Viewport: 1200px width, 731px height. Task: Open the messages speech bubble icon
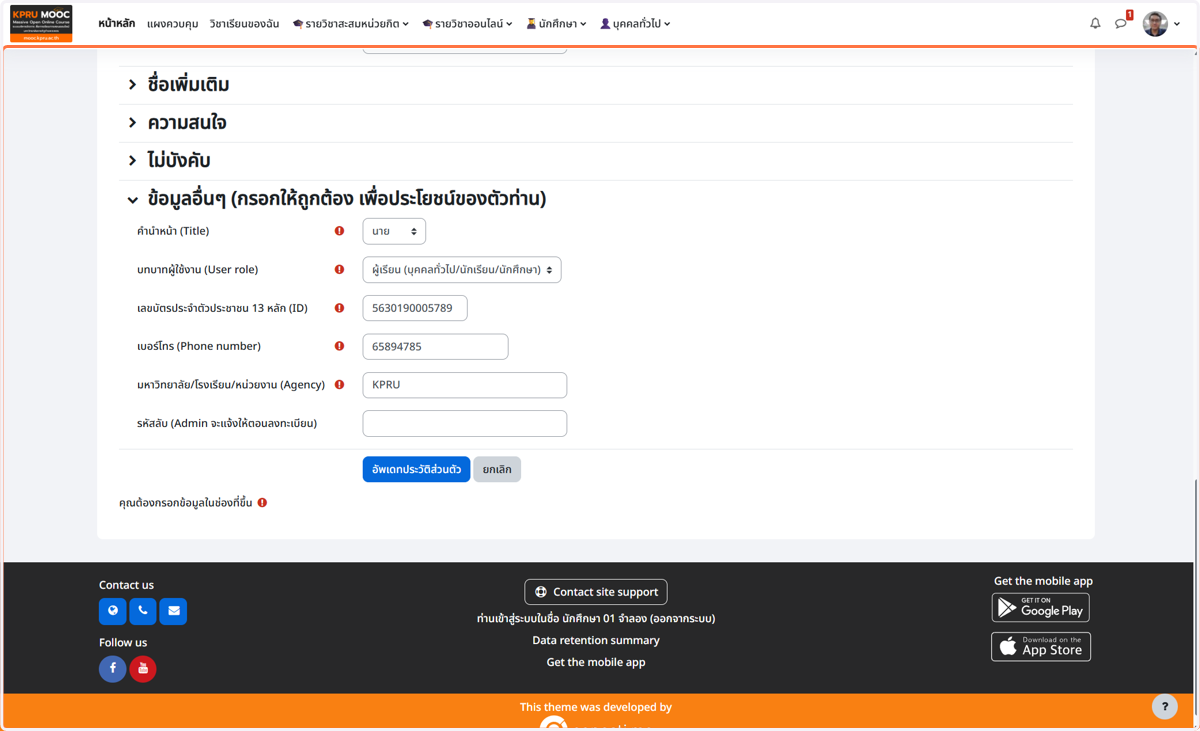click(1121, 23)
